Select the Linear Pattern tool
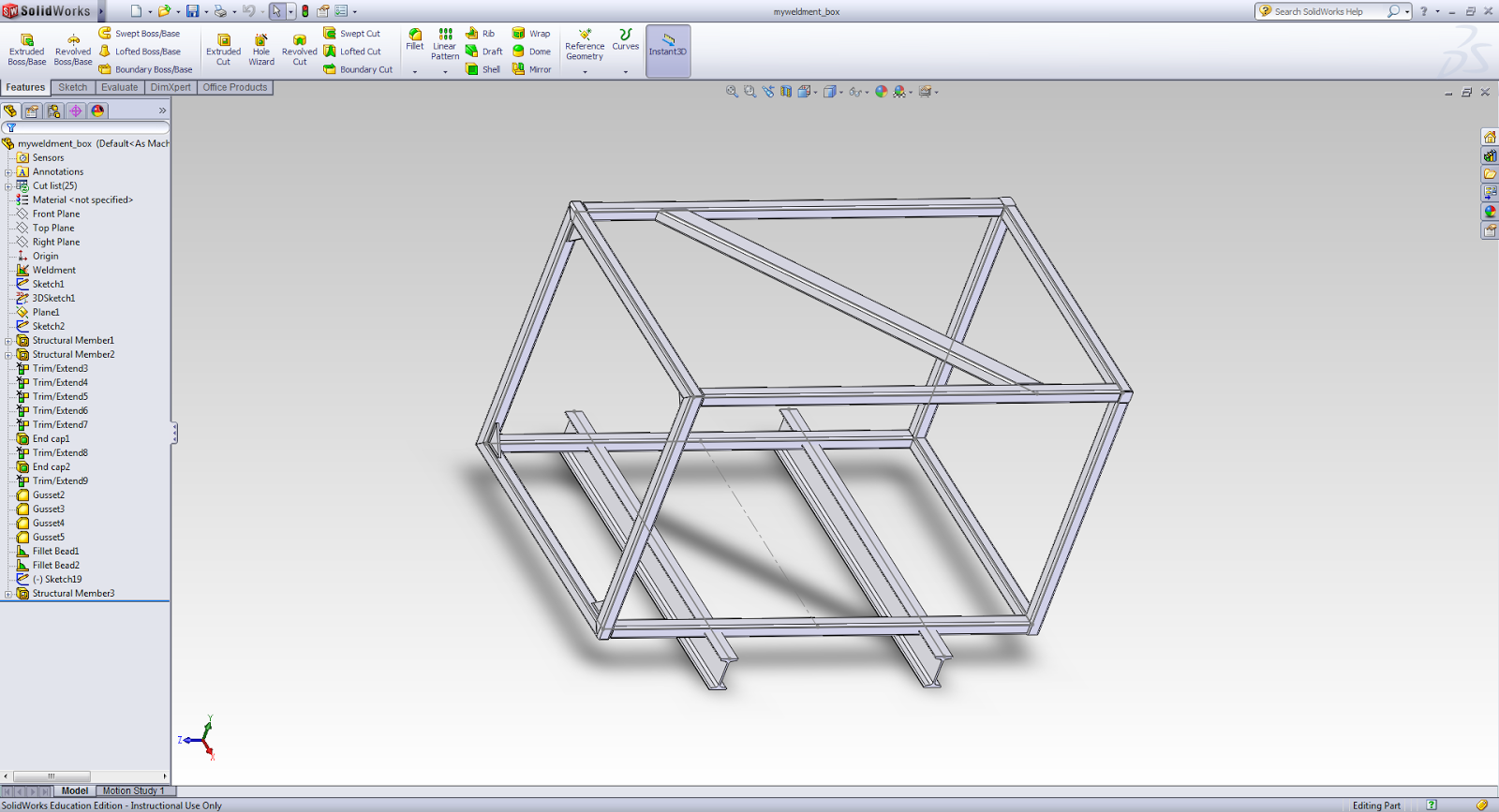Screen dimensions: 1499x812 pos(445,44)
